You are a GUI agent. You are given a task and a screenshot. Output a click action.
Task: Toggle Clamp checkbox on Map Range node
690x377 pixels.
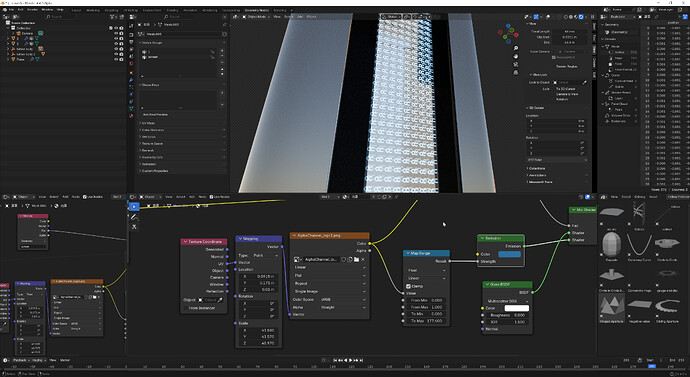click(408, 286)
